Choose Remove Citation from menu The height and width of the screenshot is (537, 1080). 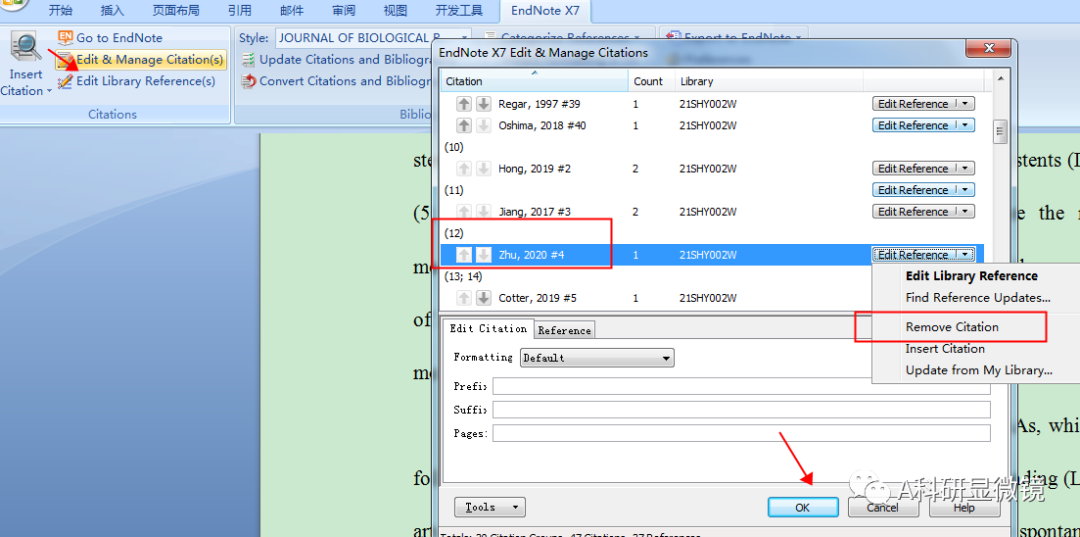tap(952, 327)
